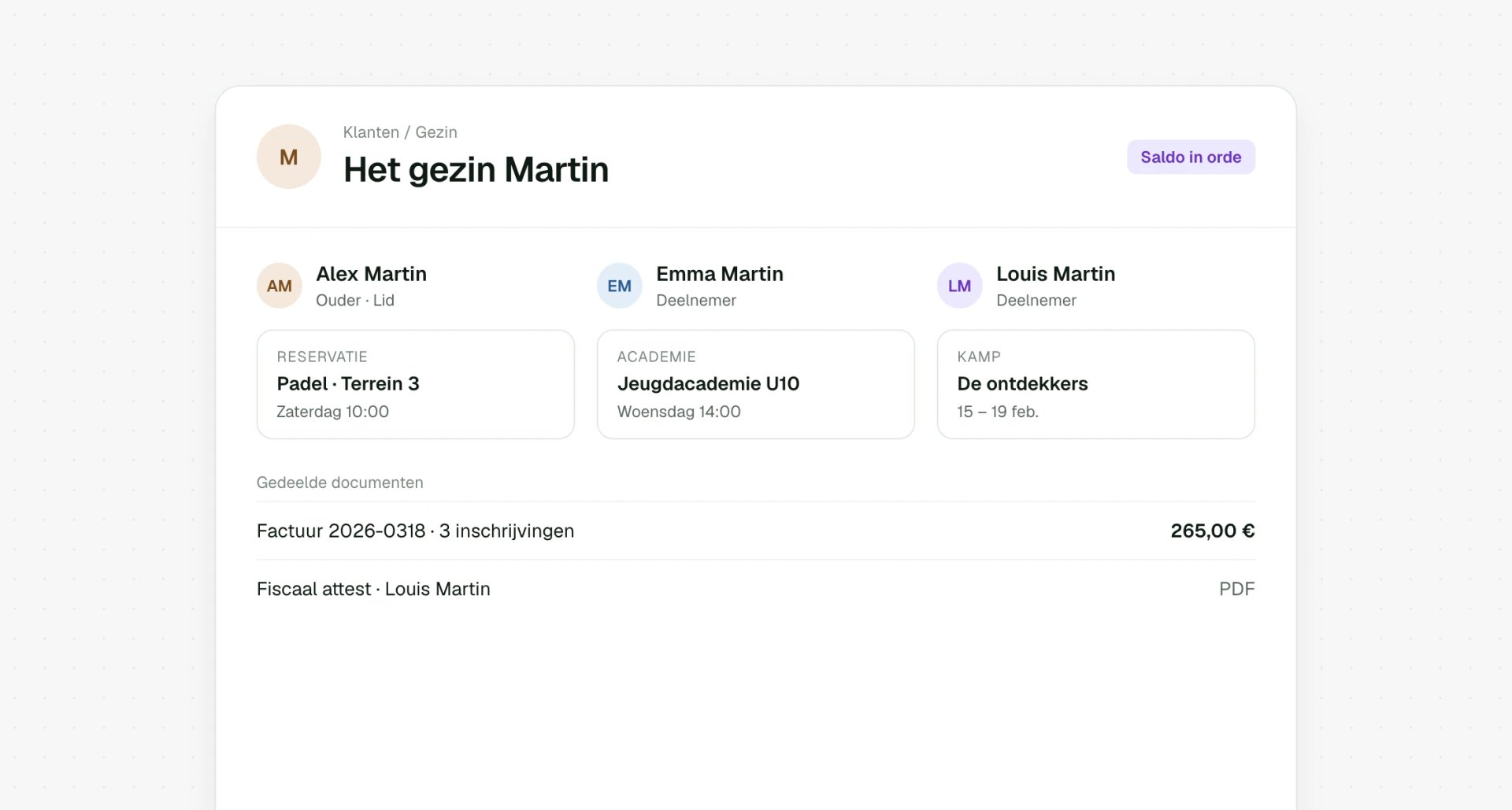Click the 15 – 19 feb. date text
This screenshot has height=810, width=1512.
[x=998, y=412]
